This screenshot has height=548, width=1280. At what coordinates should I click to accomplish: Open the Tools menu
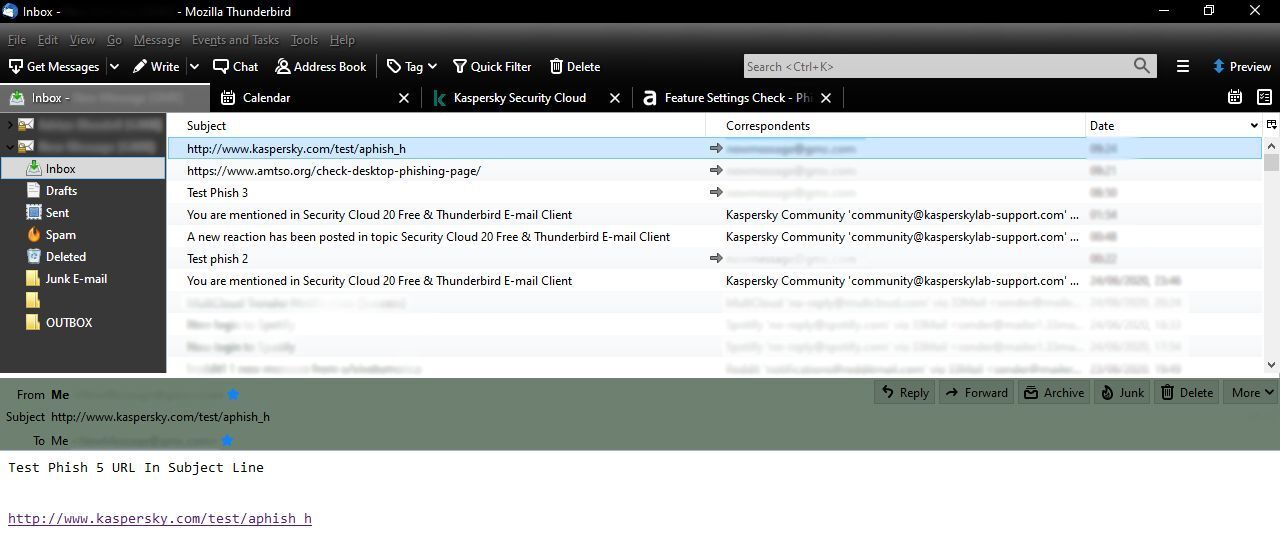click(x=304, y=40)
